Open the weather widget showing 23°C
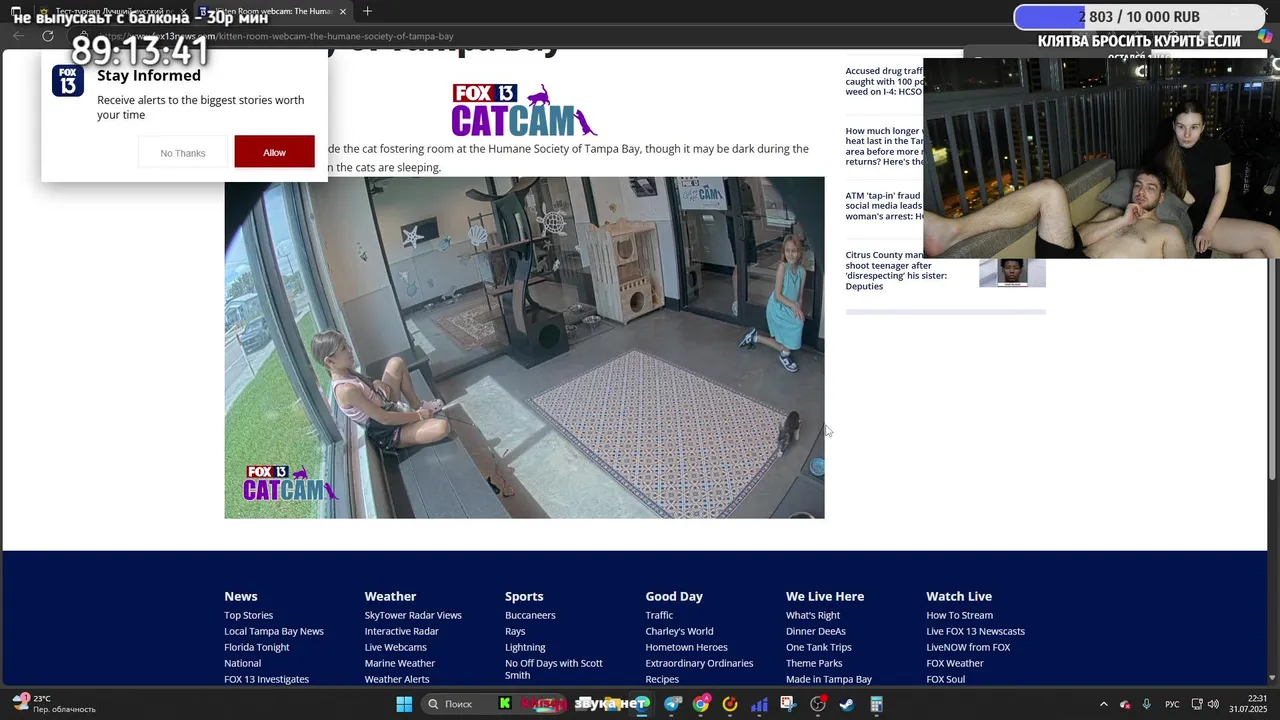 pyautogui.click(x=55, y=704)
